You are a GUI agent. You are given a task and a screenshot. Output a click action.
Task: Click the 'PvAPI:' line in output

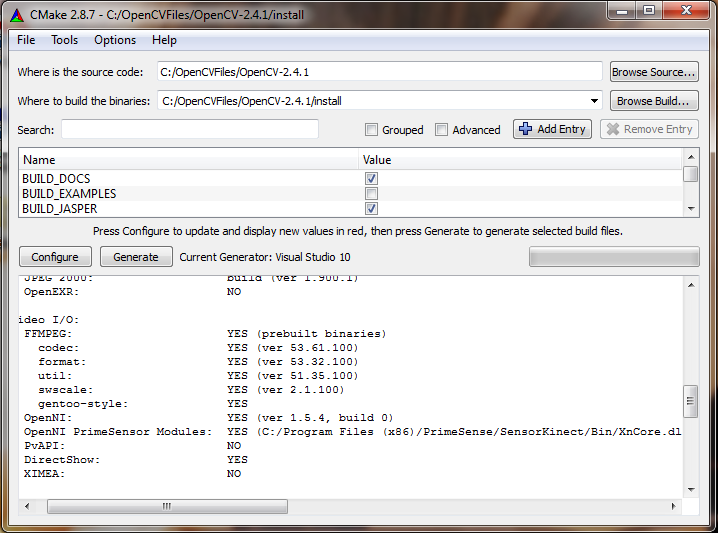[44, 446]
